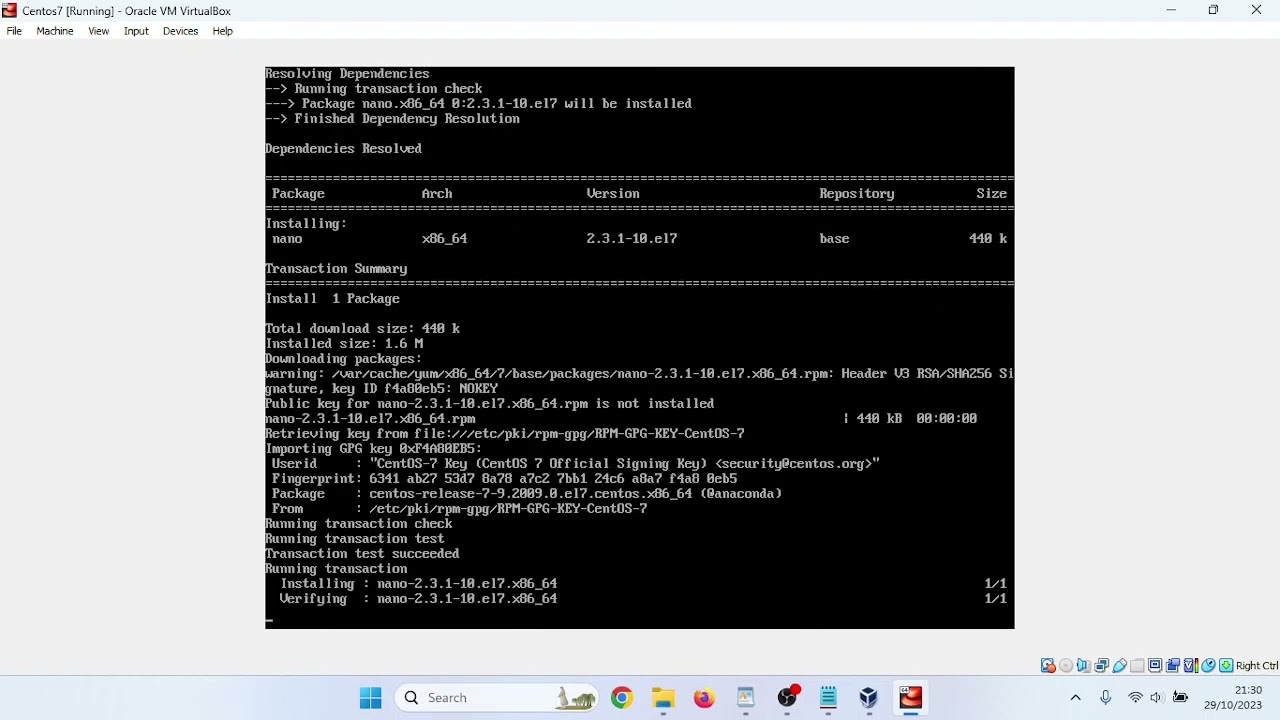1280x720 pixels.
Task: Click the 'Verifying : nano-2.3.1-10.el7.x86_64' line
Action: coord(418,599)
